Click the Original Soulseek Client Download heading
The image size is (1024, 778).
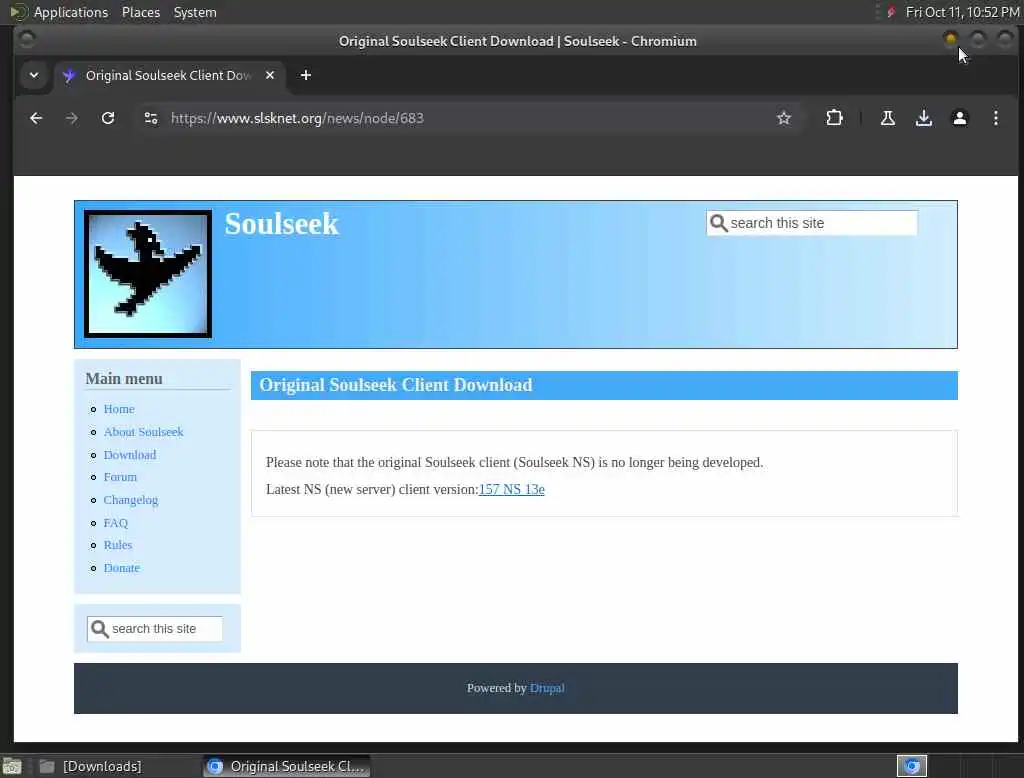(x=396, y=385)
